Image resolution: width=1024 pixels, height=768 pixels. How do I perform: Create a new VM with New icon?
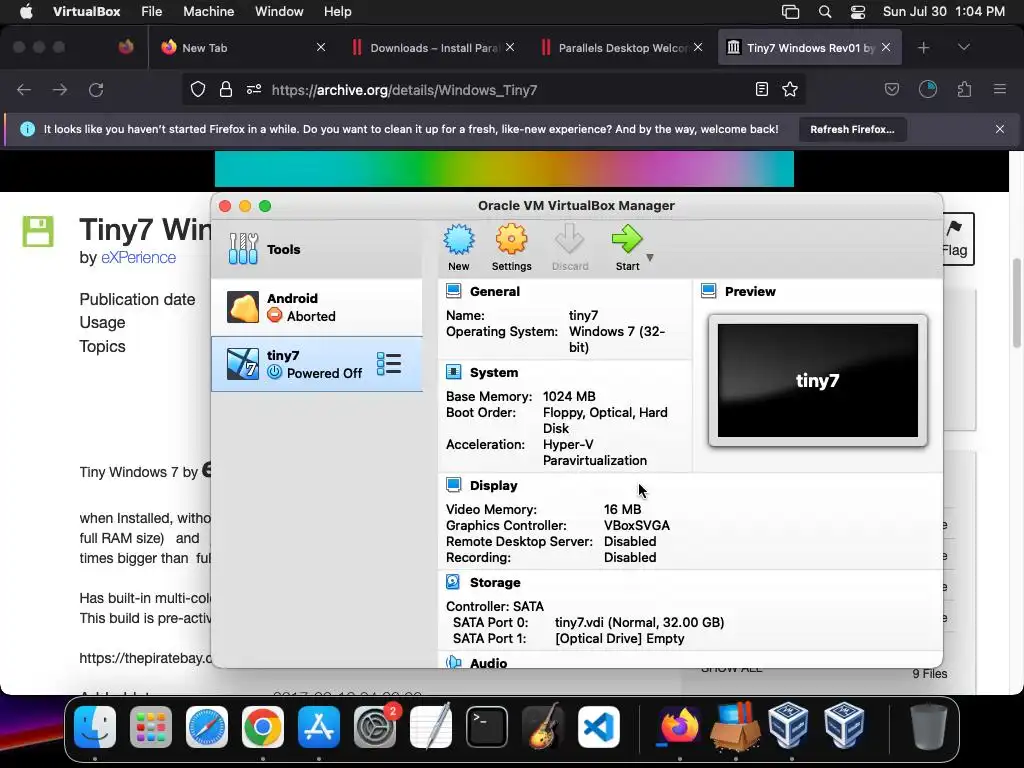(458, 247)
